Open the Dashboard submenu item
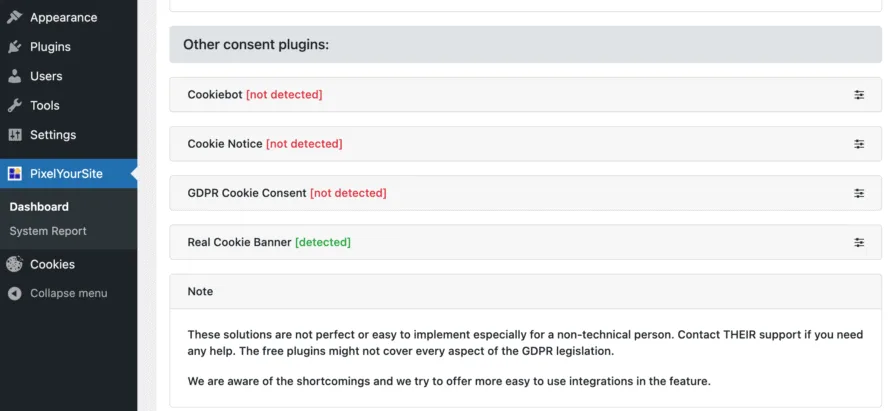Viewport: 890px width, 411px height. [39, 207]
